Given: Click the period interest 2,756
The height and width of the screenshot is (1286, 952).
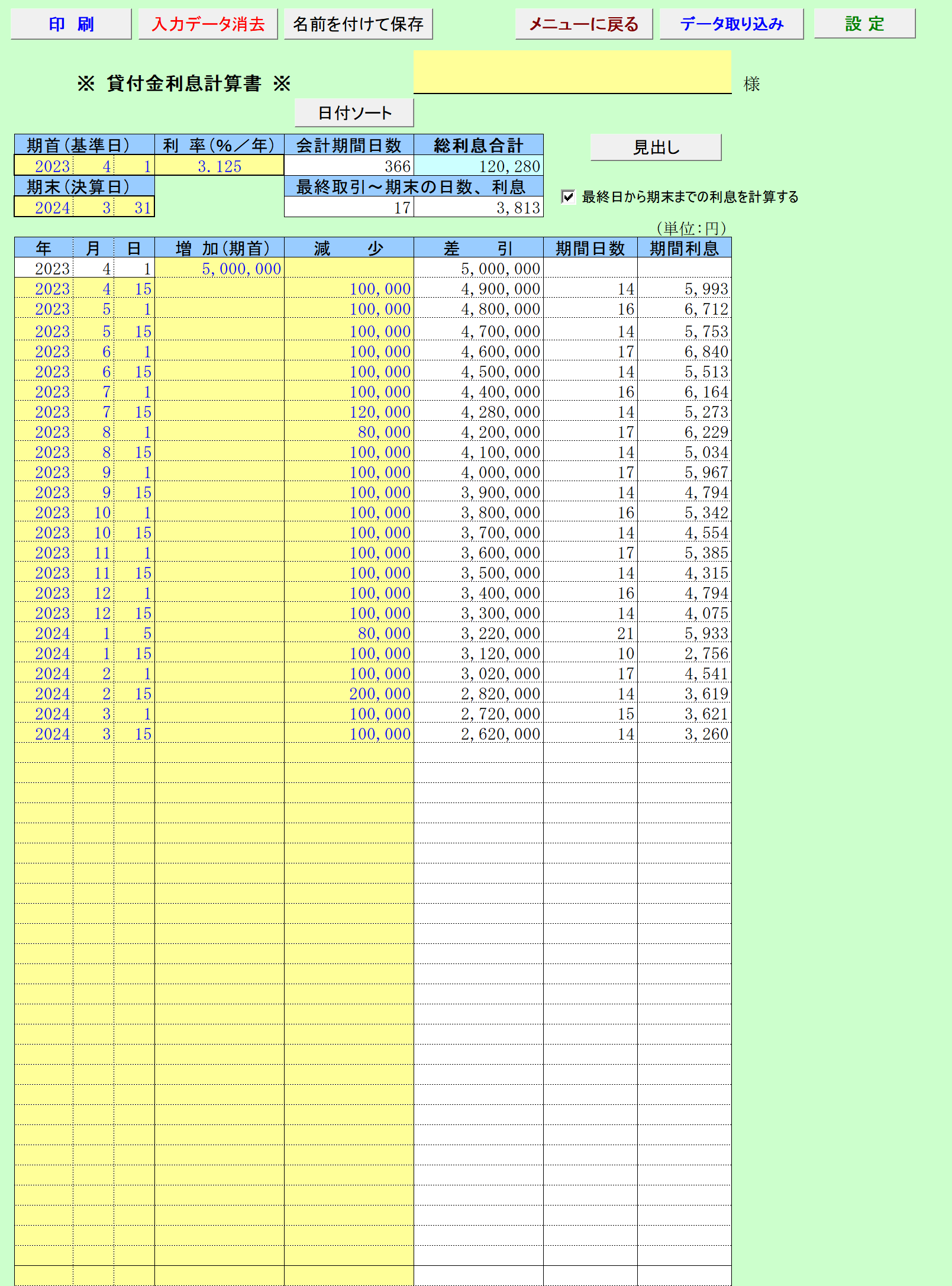Looking at the screenshot, I should point(685,653).
